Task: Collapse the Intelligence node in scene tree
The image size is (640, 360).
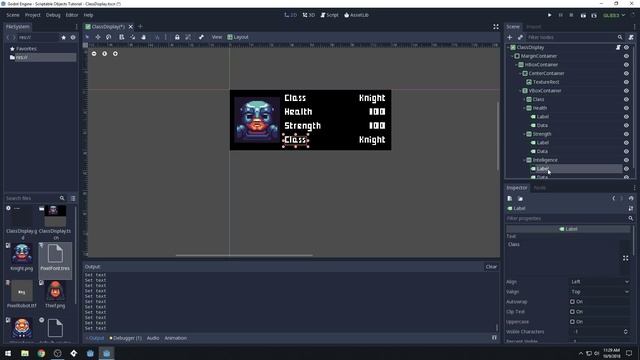Action: point(524,160)
